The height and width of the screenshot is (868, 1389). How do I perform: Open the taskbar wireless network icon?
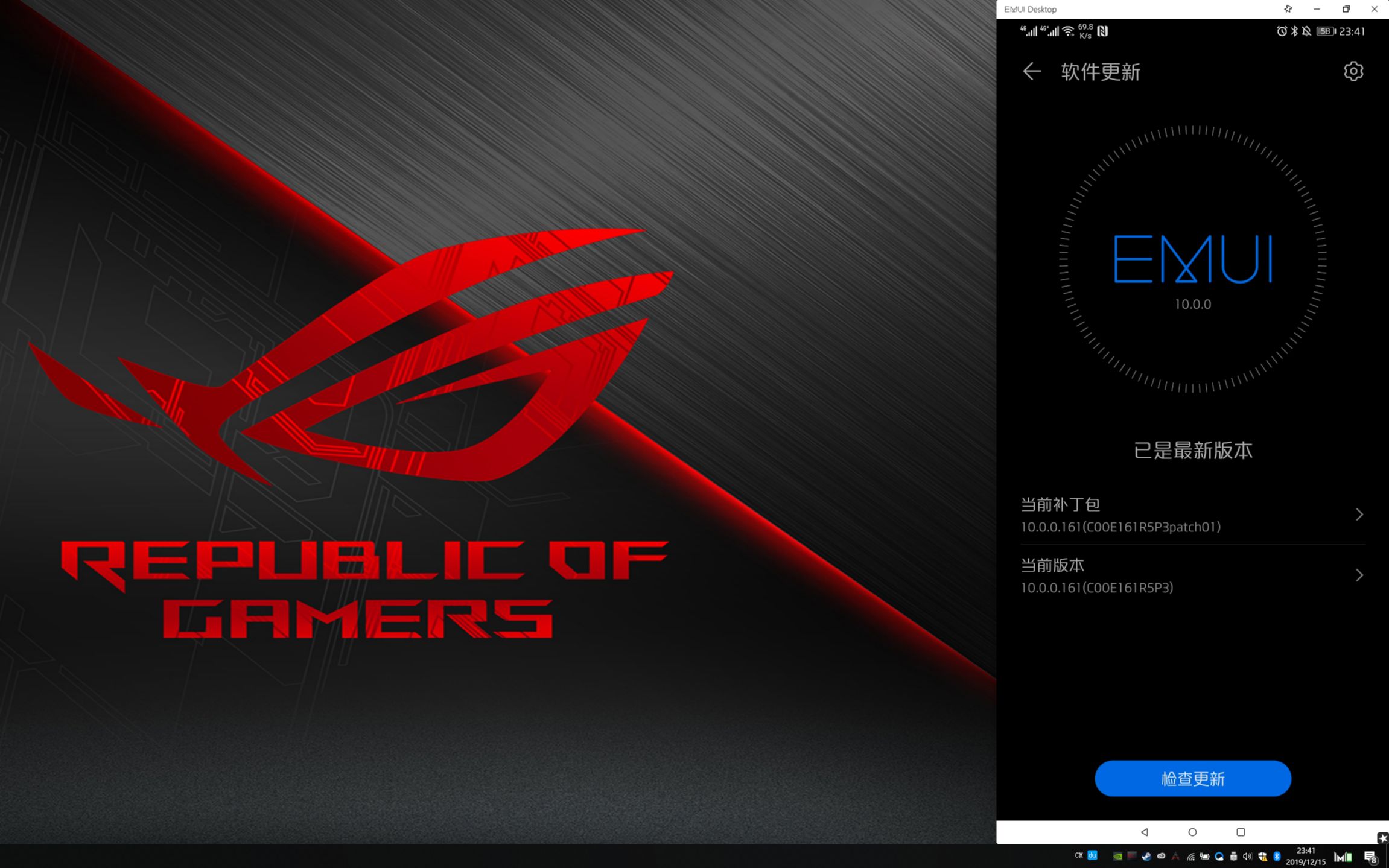click(1190, 856)
